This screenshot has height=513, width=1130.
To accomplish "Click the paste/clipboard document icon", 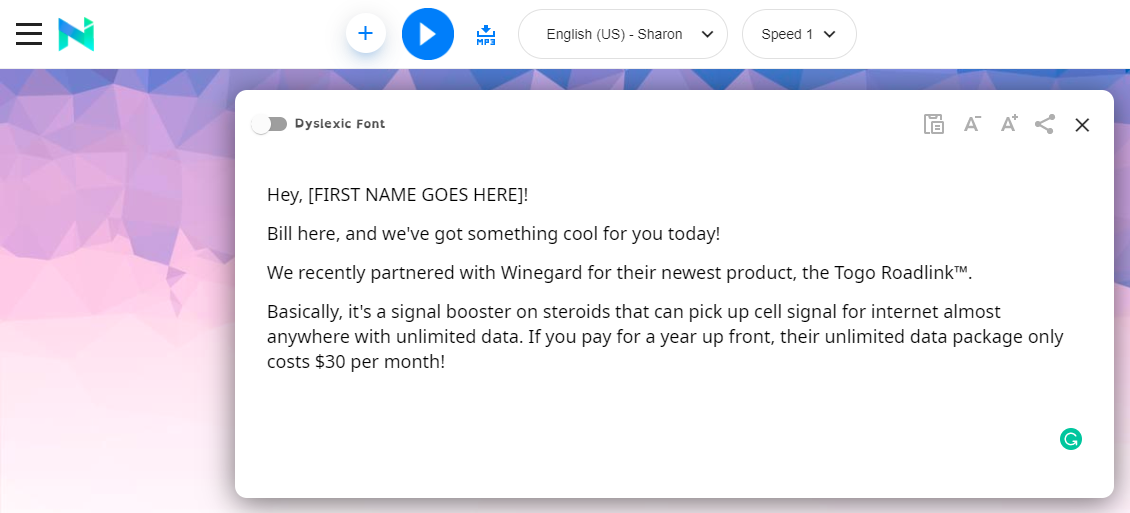I will 934,124.
